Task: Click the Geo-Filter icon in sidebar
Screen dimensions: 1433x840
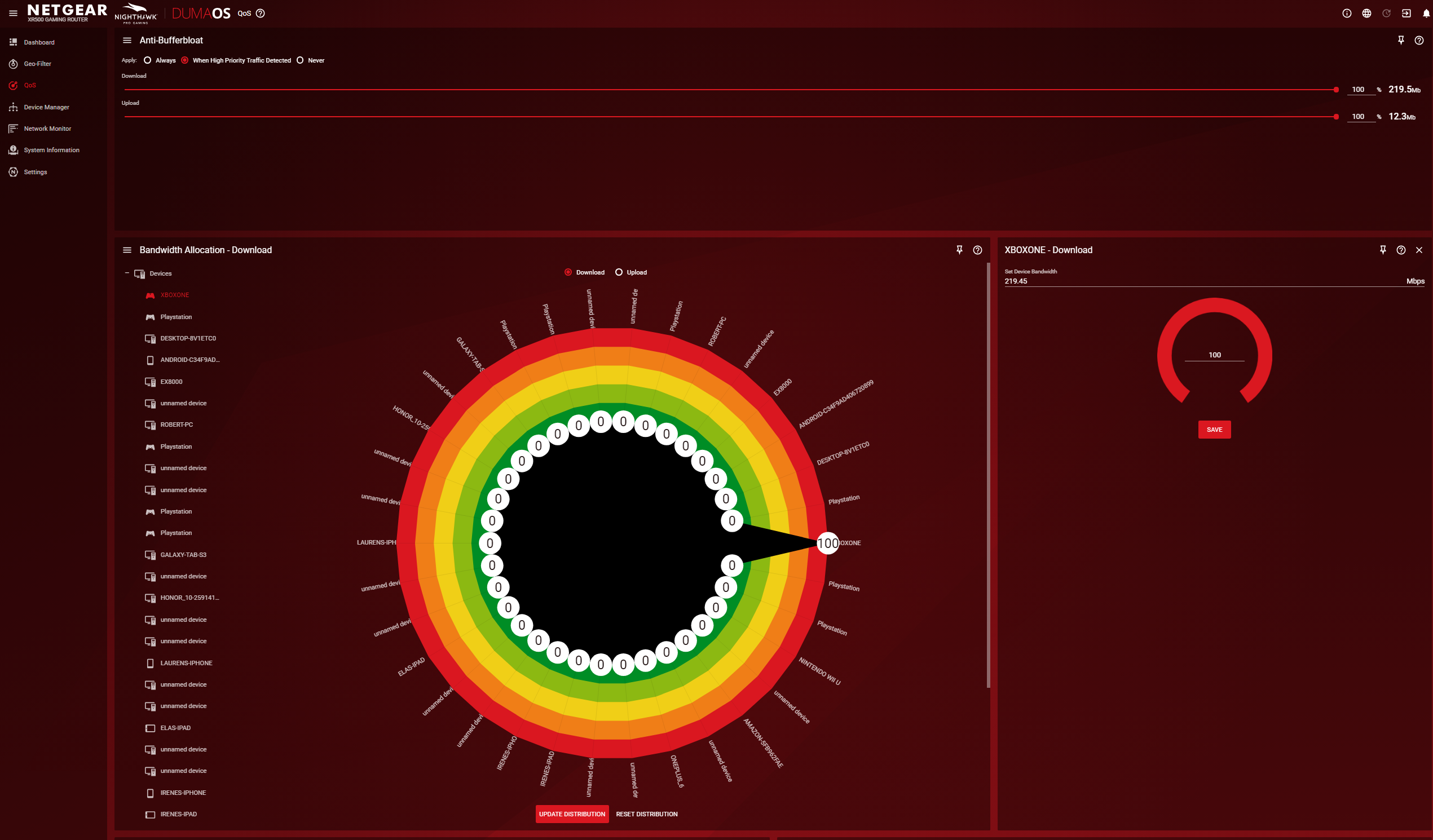Action: (13, 63)
